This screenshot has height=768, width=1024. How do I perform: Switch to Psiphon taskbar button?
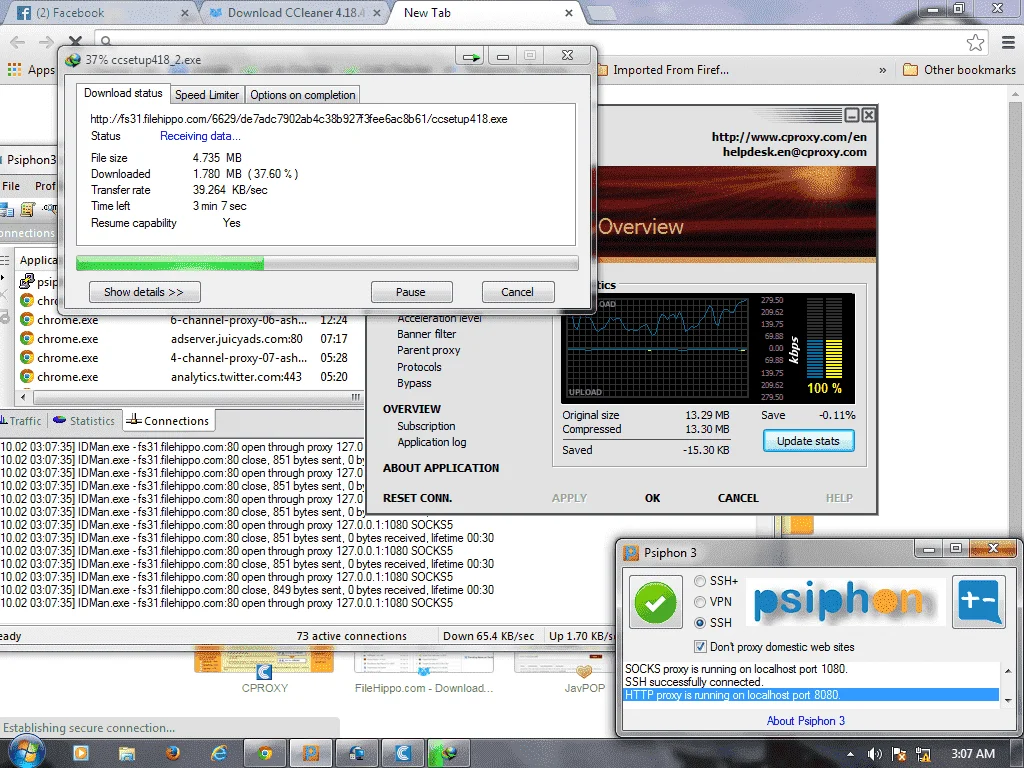point(311,753)
